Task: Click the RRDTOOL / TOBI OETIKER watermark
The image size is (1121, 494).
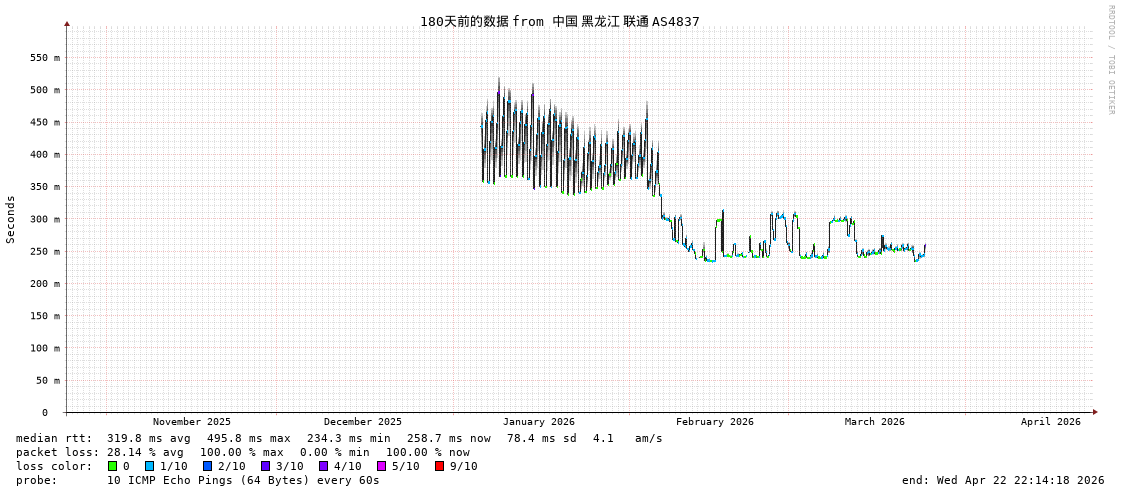Action: 1110,60
